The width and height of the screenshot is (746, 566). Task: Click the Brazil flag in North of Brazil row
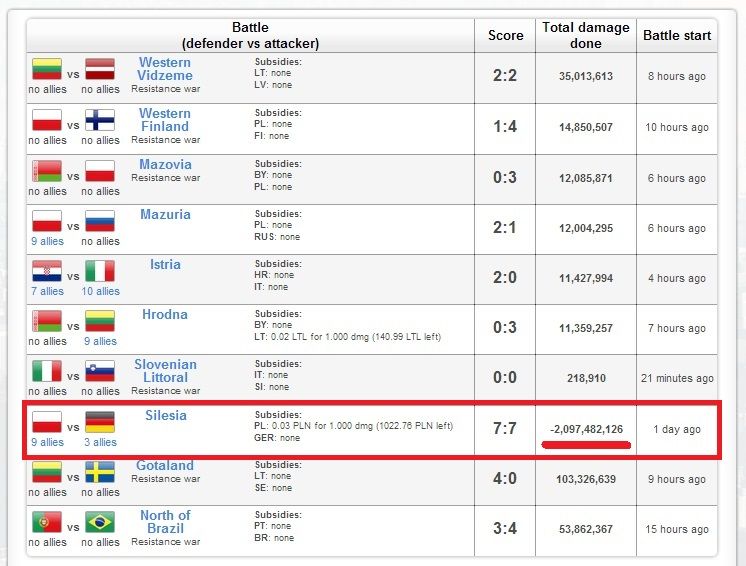[x=100, y=522]
